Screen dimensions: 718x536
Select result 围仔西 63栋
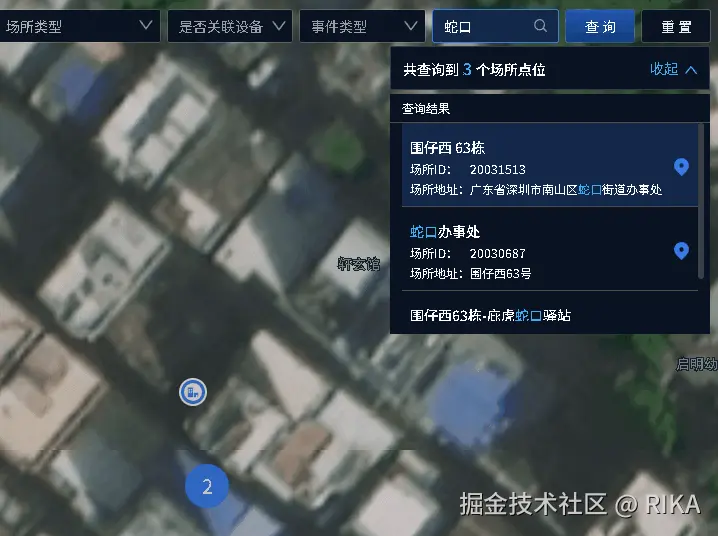pyautogui.click(x=549, y=165)
